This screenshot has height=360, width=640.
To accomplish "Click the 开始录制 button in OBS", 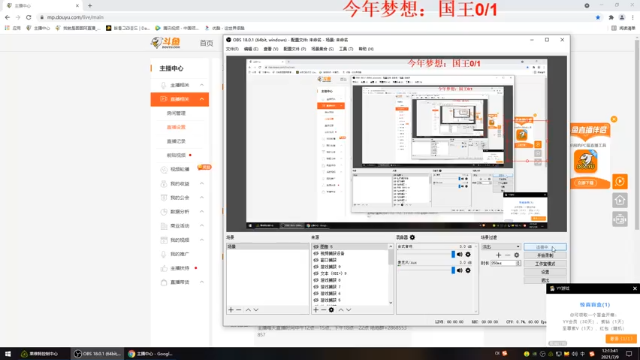I will tap(545, 256).
